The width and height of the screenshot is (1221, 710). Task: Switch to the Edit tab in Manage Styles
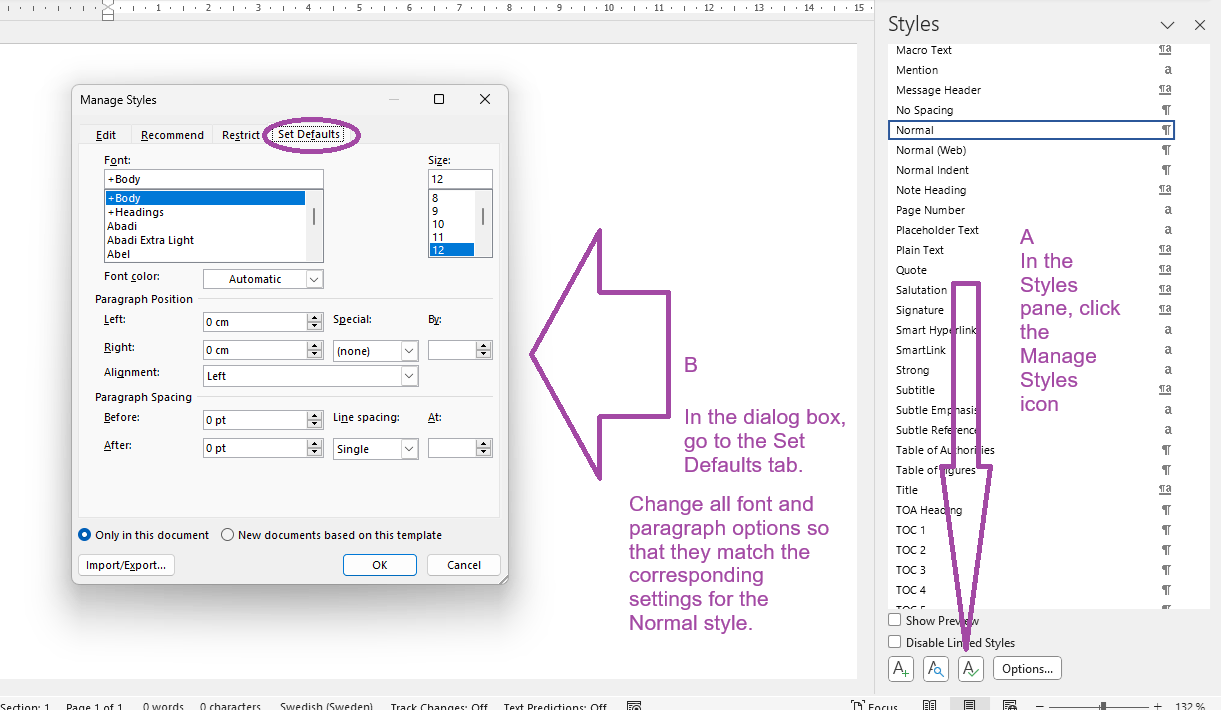[x=106, y=135]
